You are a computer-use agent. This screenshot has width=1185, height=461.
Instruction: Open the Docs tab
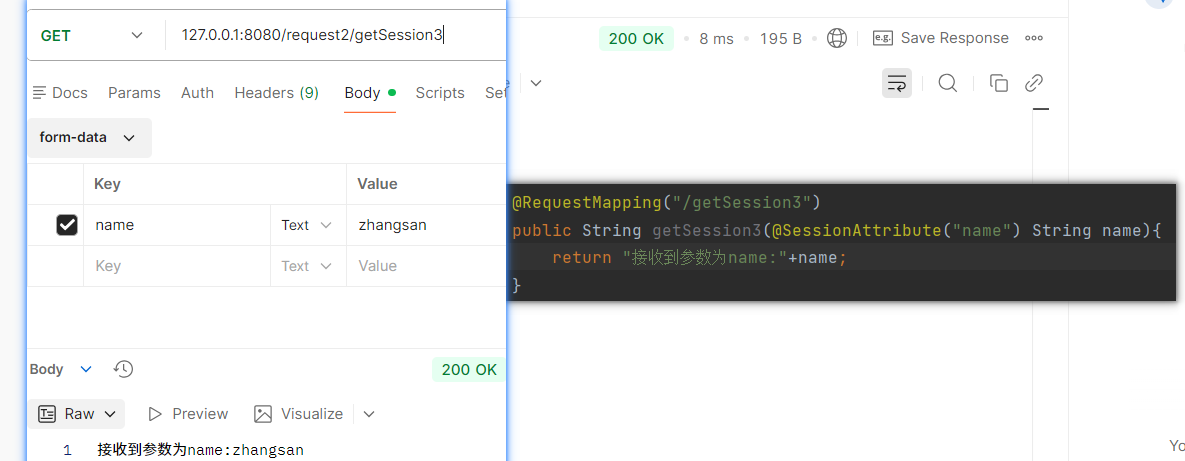click(60, 93)
